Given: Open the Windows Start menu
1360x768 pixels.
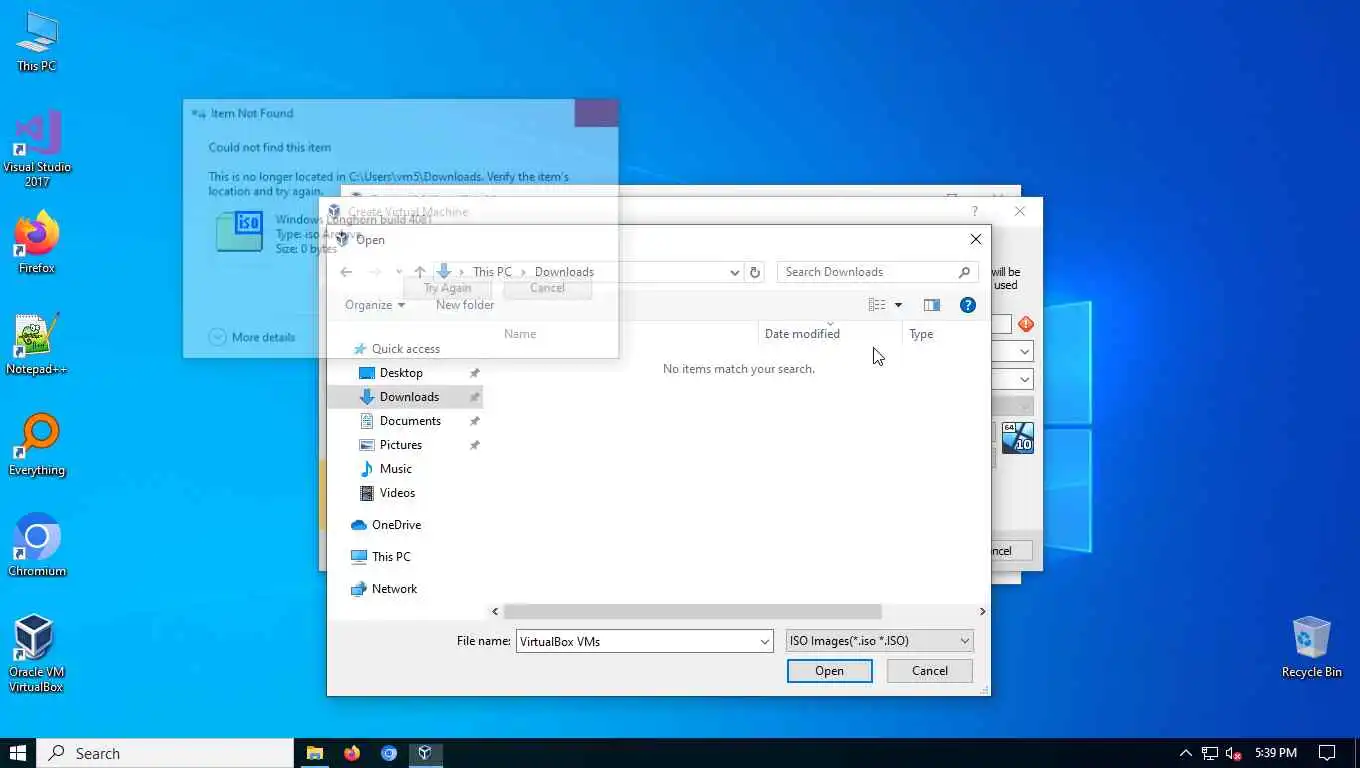Looking at the screenshot, I should coord(18,753).
